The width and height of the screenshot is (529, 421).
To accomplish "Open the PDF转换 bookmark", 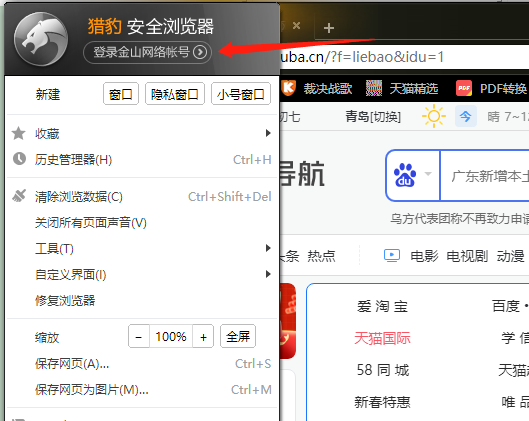I will 503,89.
